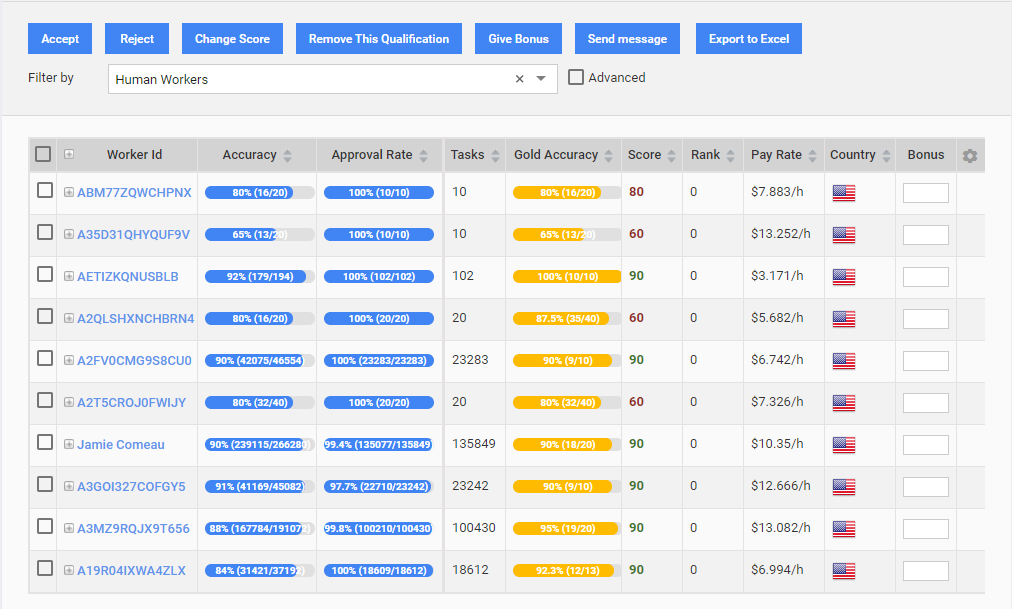Screen dimensions: 1012x609
Task: Select checkbox for worker A2FV0CMG9S8CU0
Action: point(45,358)
